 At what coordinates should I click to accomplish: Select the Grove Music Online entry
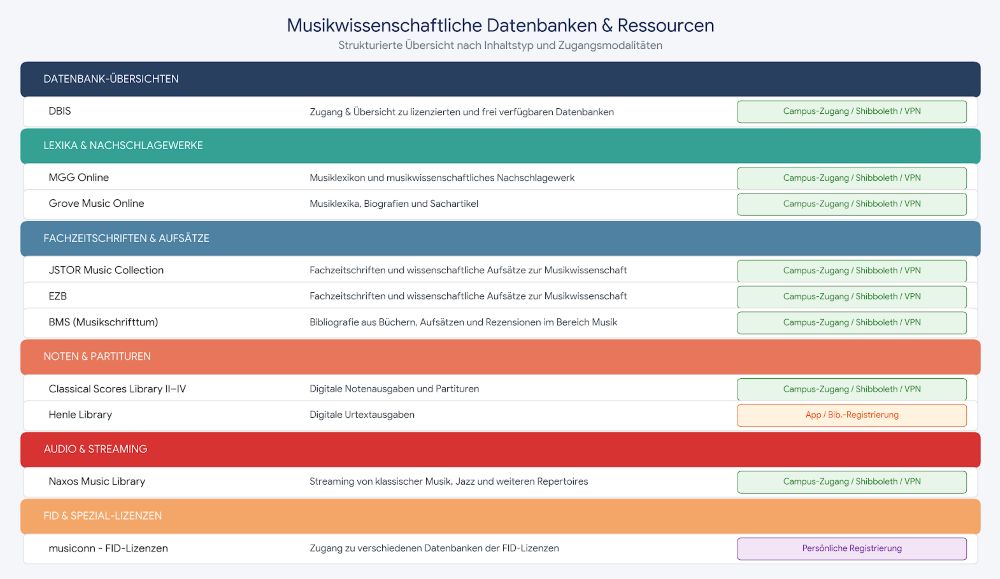[x=96, y=203]
